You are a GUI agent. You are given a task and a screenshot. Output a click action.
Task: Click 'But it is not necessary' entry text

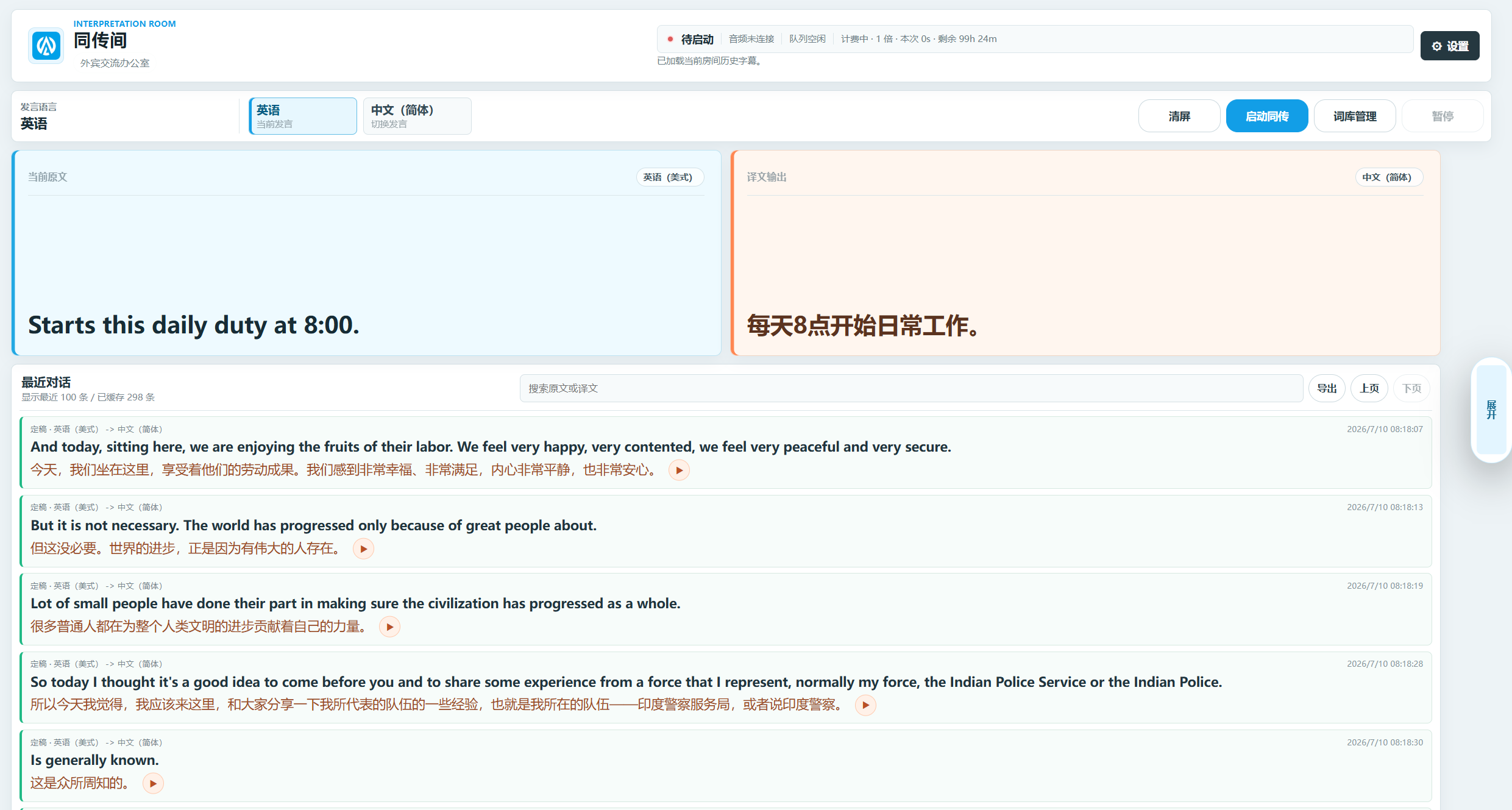pyautogui.click(x=313, y=525)
